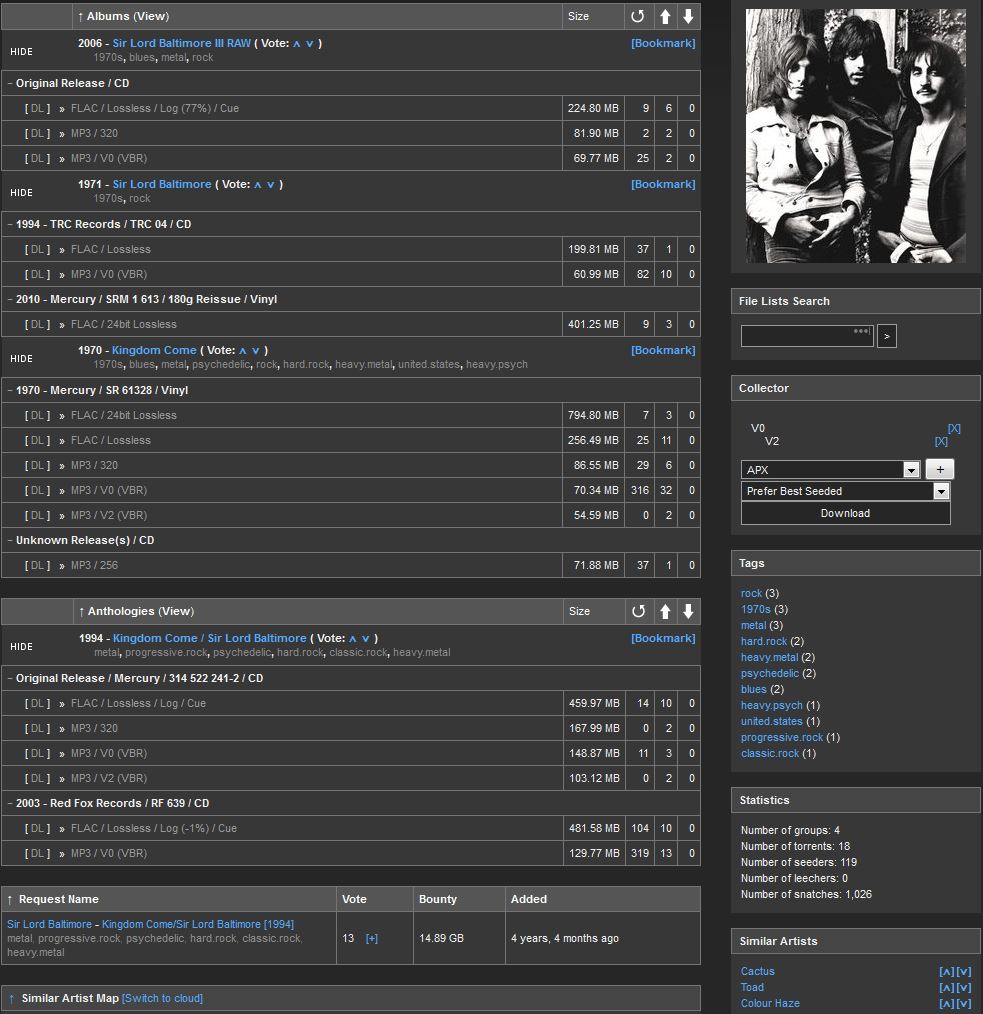Click Anthologies snatches circular-arrow icon
The height and width of the screenshot is (1014, 983).
coord(638,611)
